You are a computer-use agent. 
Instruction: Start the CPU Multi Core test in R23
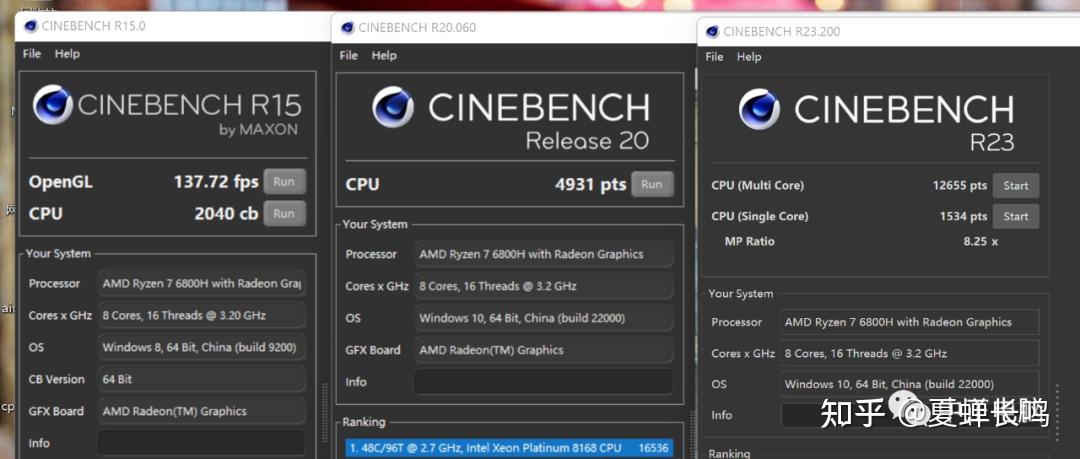pos(1015,185)
